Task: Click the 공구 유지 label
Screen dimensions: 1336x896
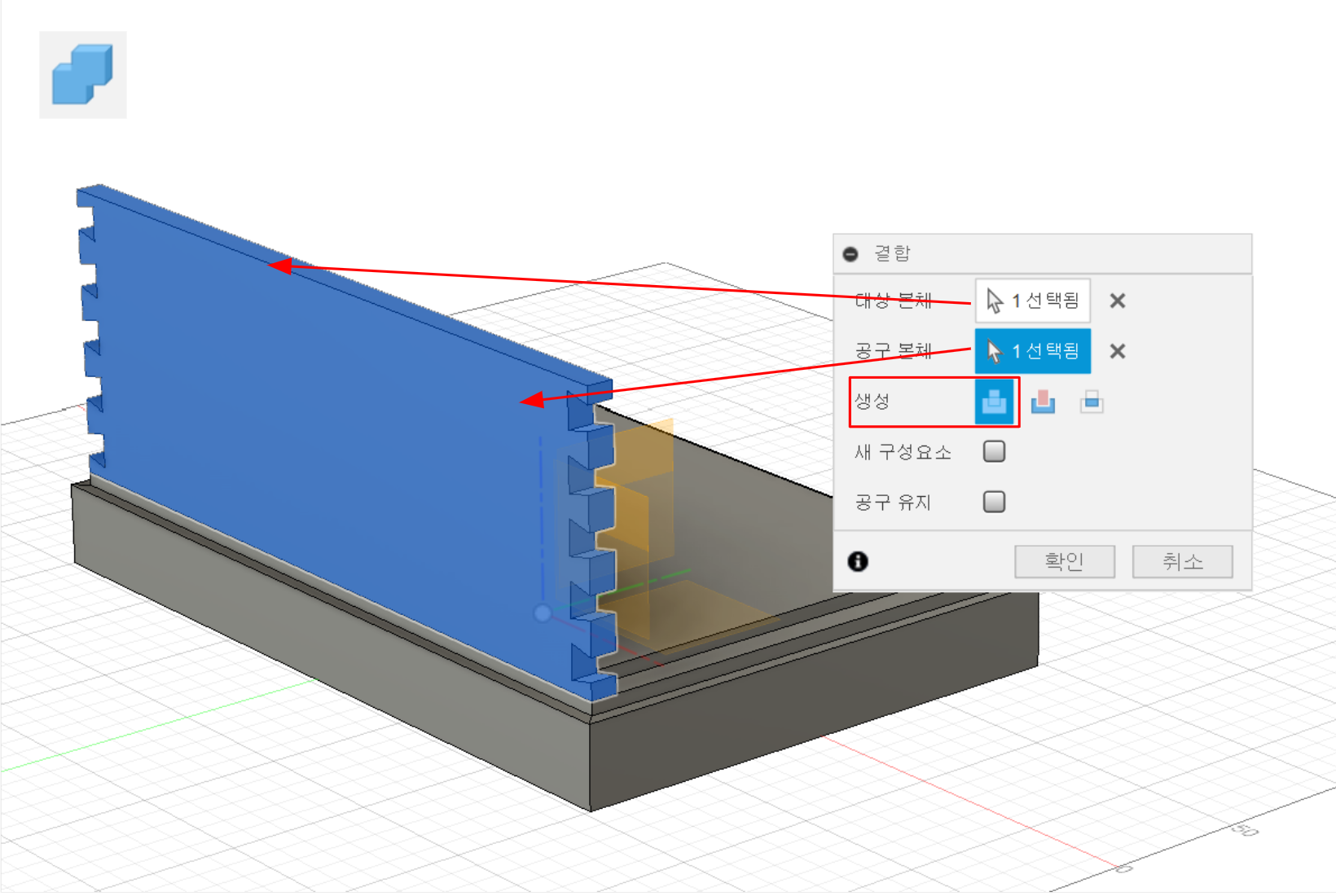Action: (x=893, y=503)
